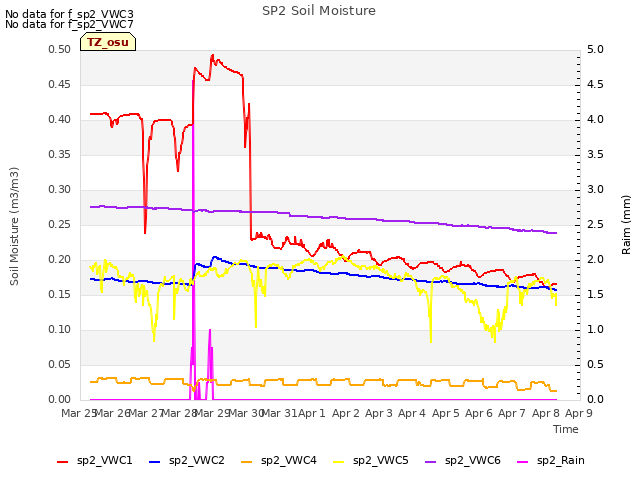Select the sp2_Rain legend label
The image size is (640, 480).
pos(561,460)
